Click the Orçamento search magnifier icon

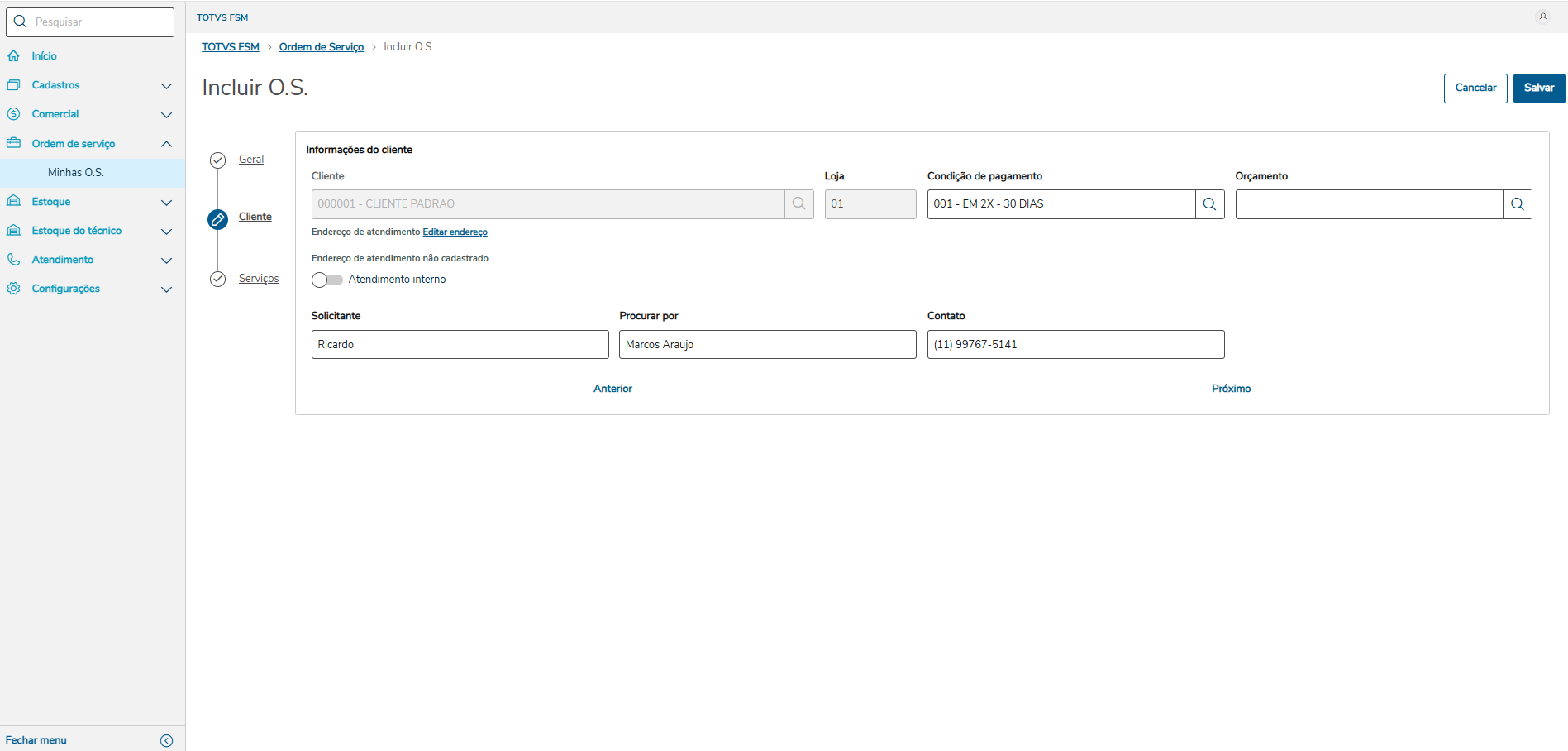[x=1517, y=204]
